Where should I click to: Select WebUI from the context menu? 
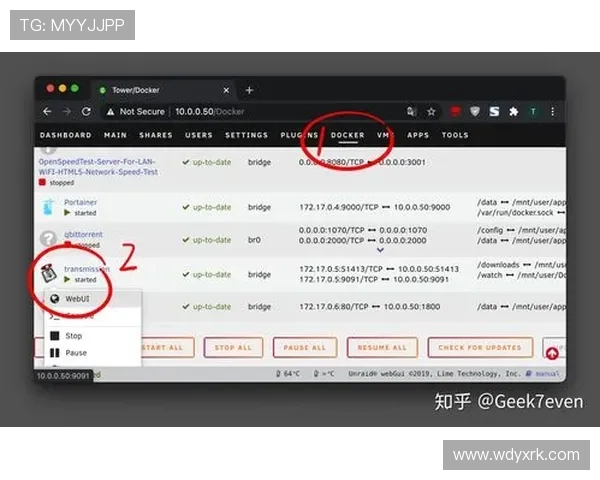[x=81, y=298]
